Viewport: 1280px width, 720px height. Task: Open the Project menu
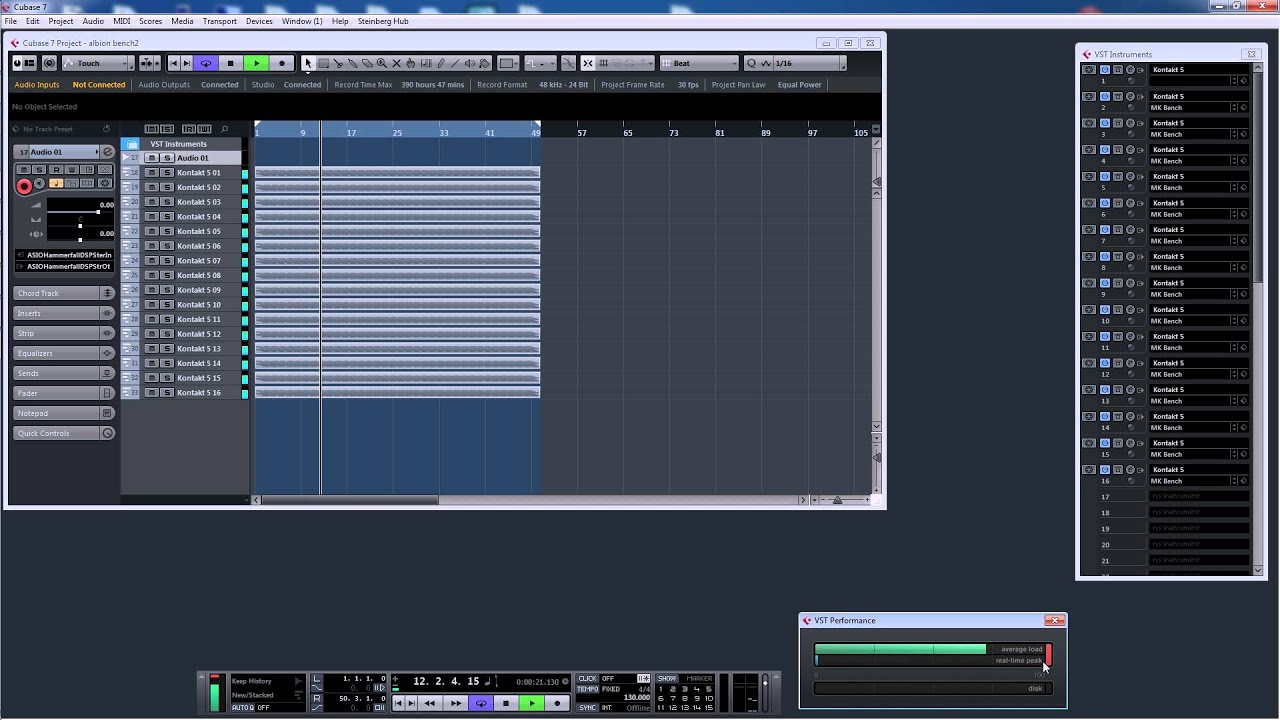coord(60,21)
